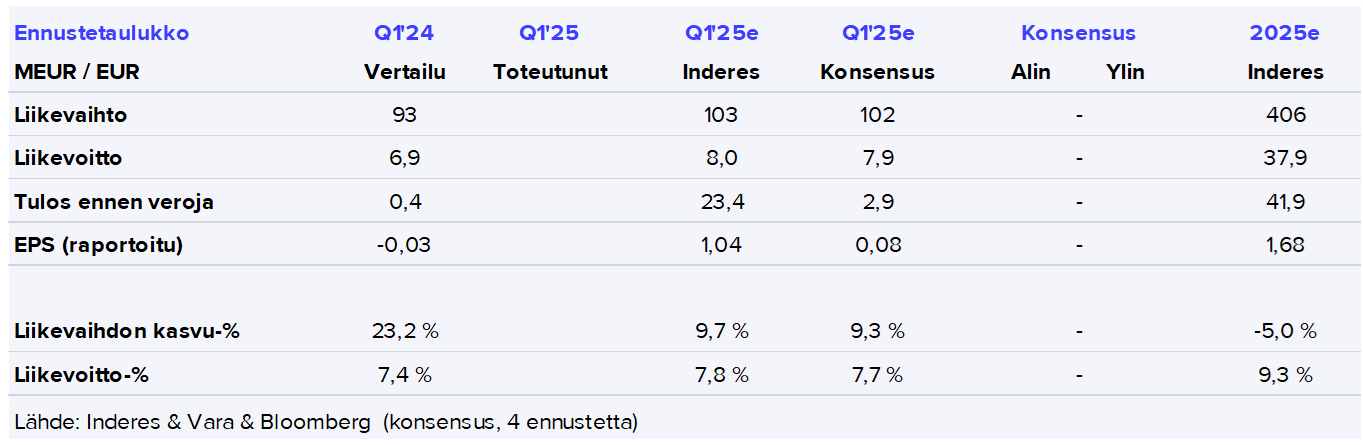Select the Liikevaihdon kasvu-% row label
Viewport: 1363px width, 445px height.
click(x=127, y=331)
